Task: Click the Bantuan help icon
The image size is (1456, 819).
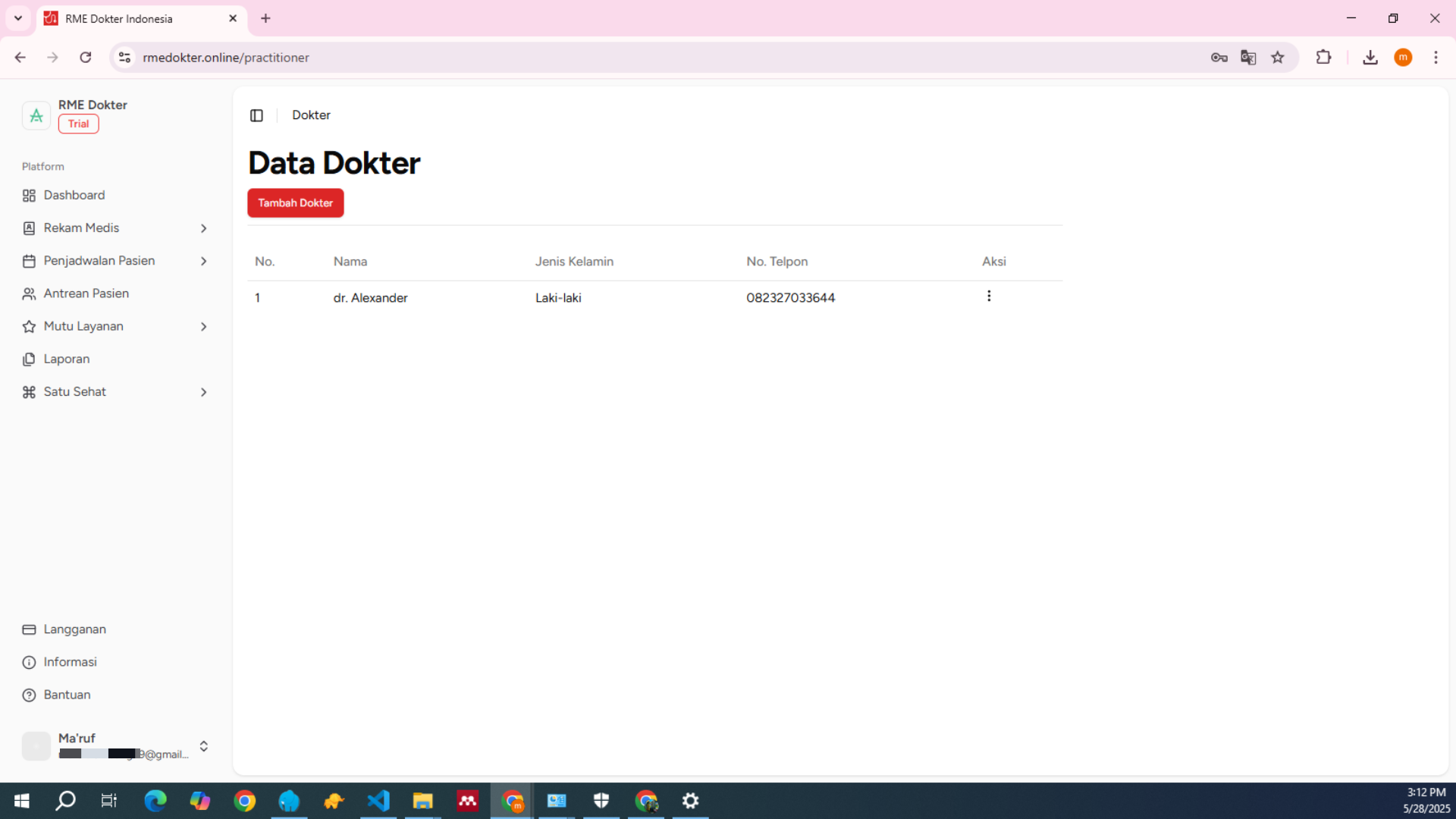Action: click(x=29, y=695)
